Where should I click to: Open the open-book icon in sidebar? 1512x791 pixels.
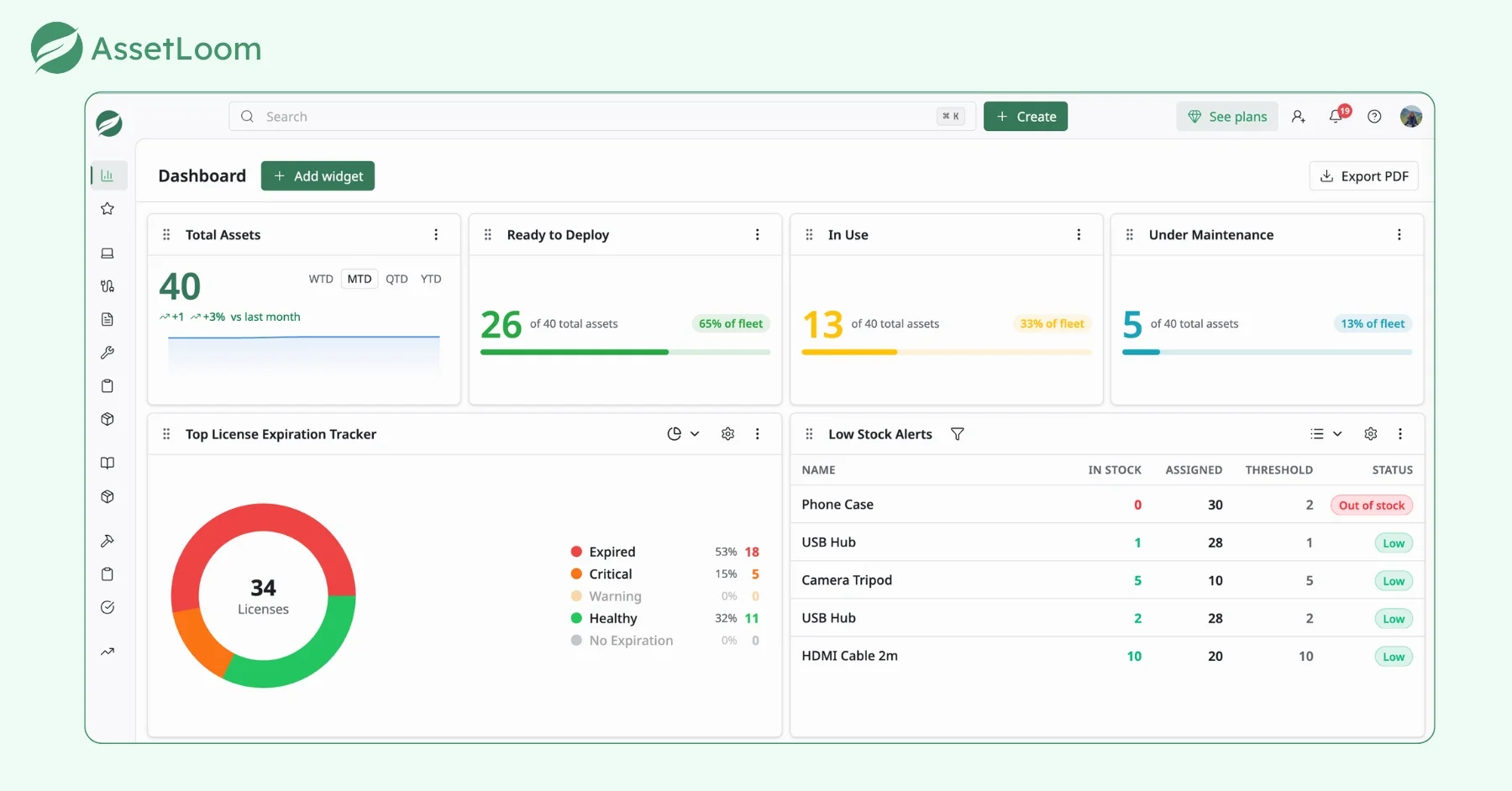(x=108, y=463)
